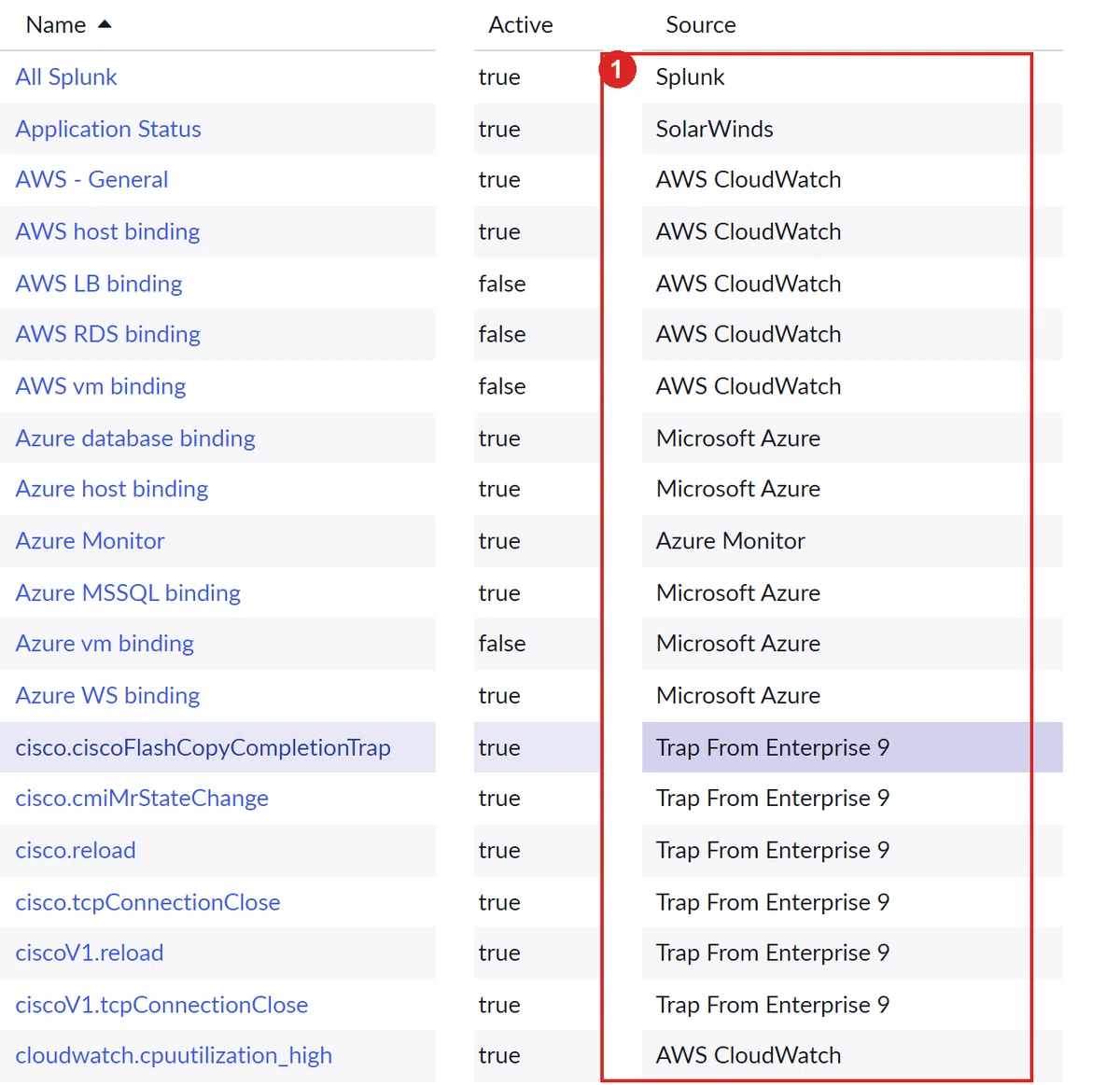Open the Azure database binding rule
The image size is (1120, 1085).
pyautogui.click(x=135, y=438)
